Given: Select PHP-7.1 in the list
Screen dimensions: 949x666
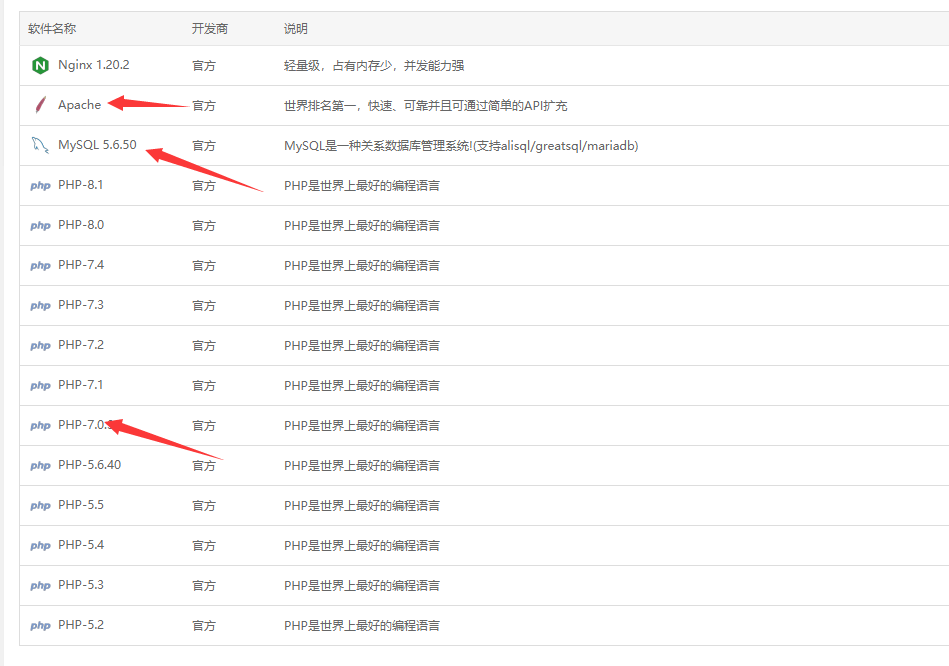Looking at the screenshot, I should [81, 385].
